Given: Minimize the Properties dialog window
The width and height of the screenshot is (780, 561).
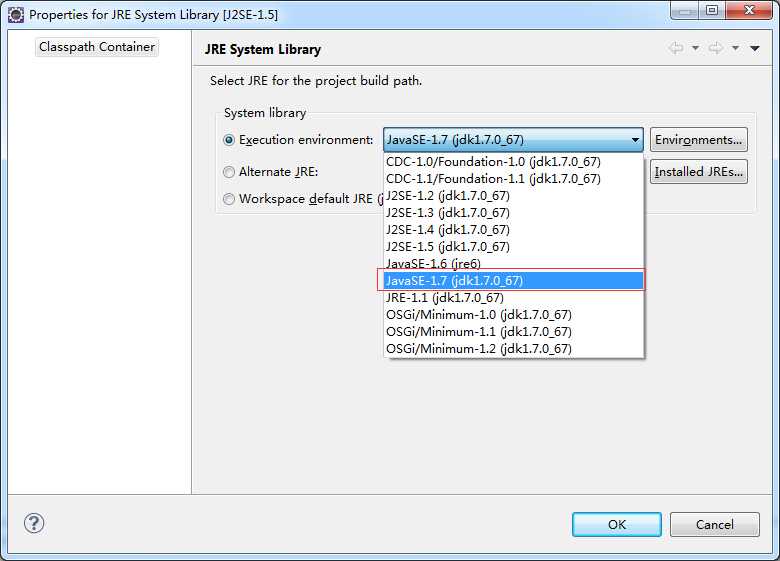Looking at the screenshot, I should pyautogui.click(x=684, y=11).
